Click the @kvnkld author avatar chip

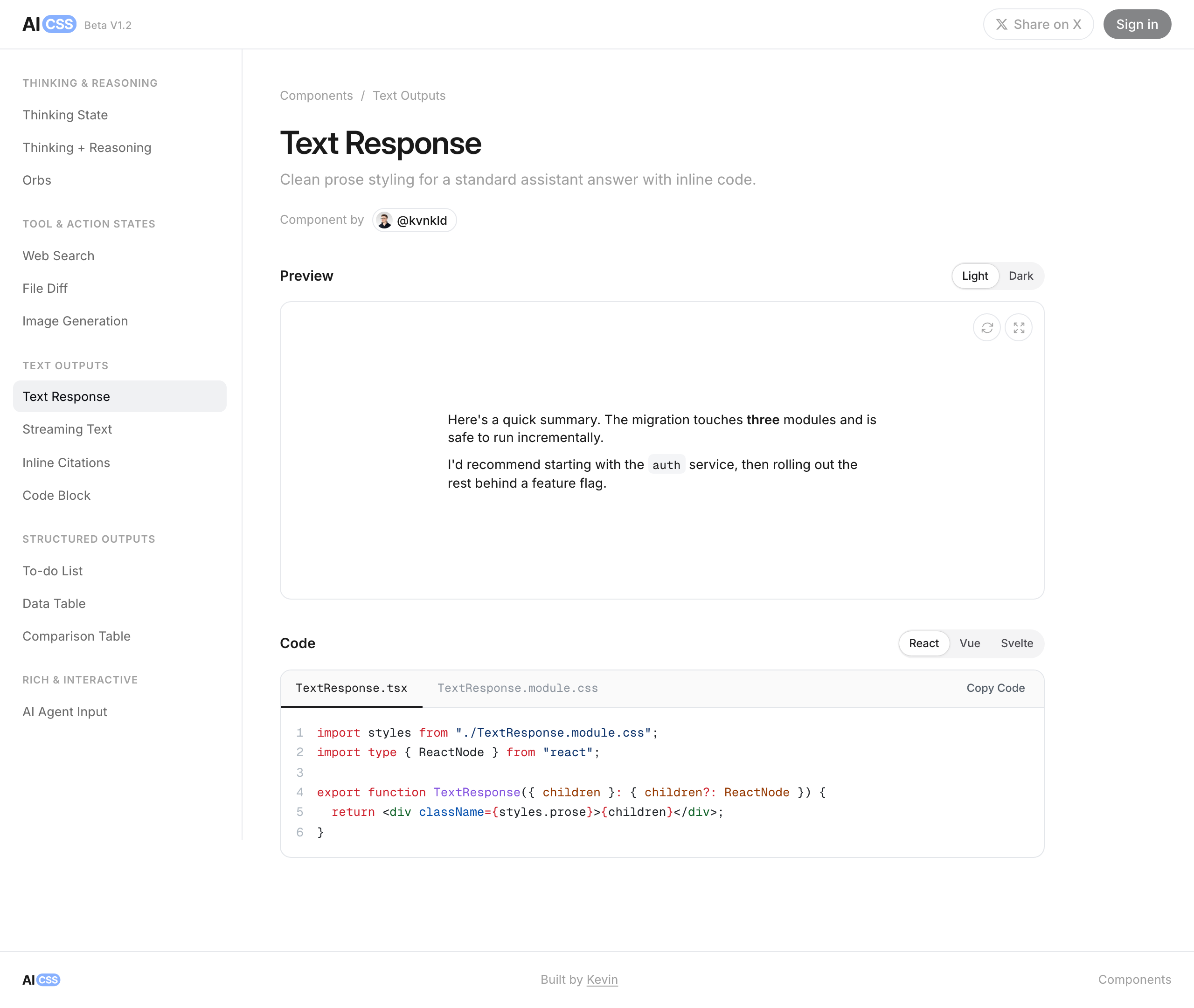click(414, 220)
